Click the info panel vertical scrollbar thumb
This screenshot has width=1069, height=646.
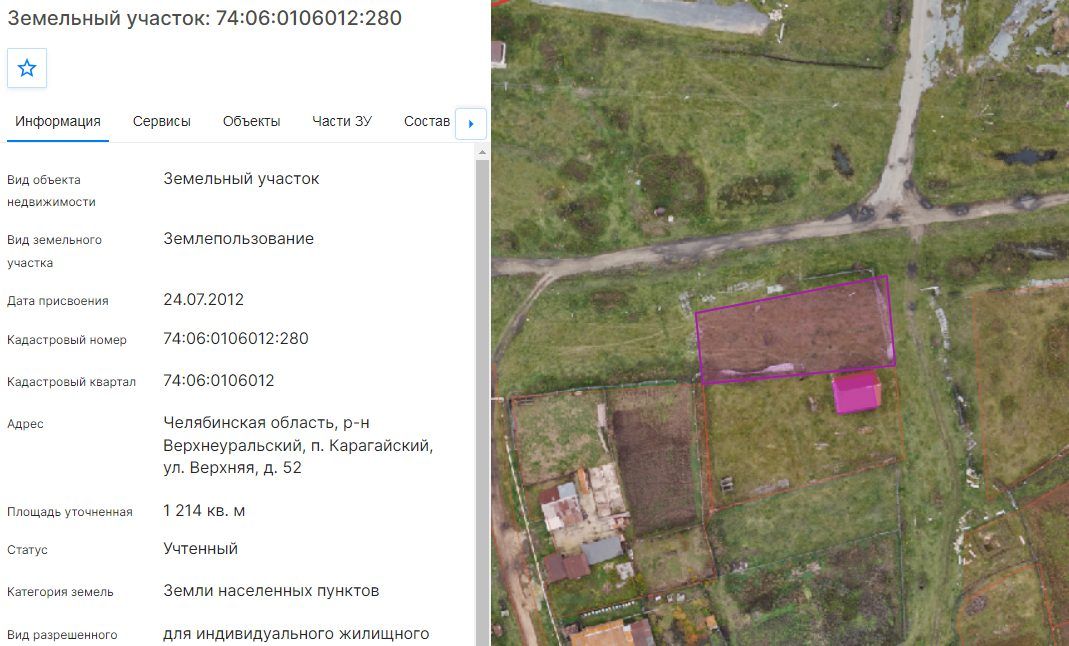[482, 402]
